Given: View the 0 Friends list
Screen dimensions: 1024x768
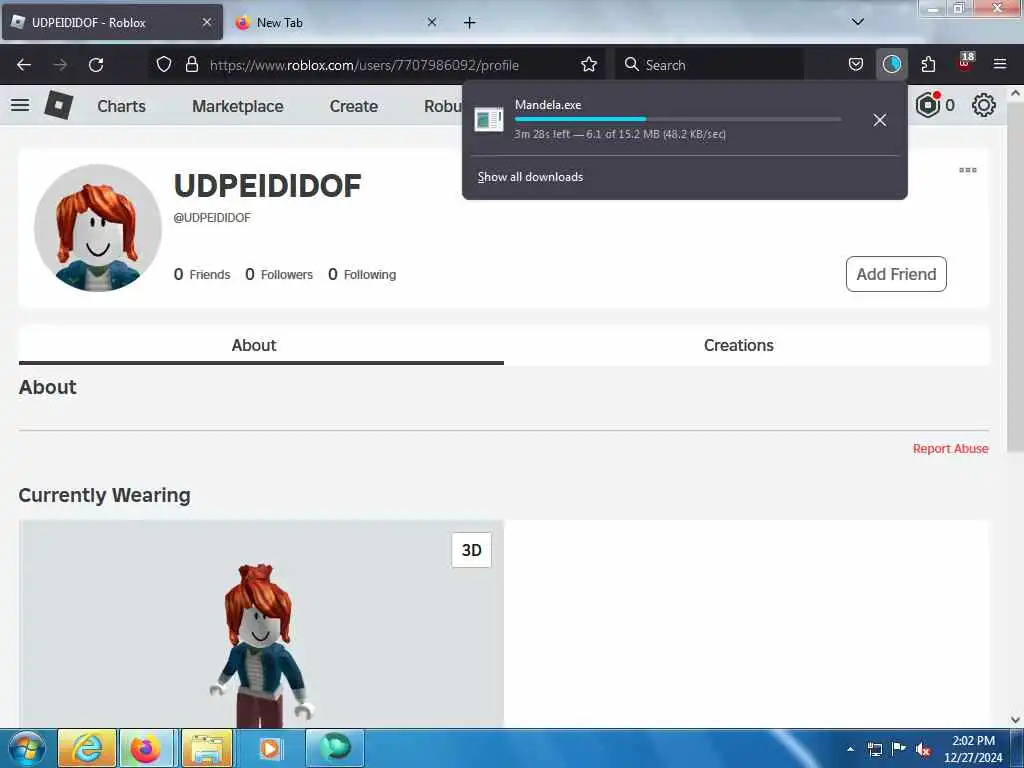Looking at the screenshot, I should click(202, 274).
